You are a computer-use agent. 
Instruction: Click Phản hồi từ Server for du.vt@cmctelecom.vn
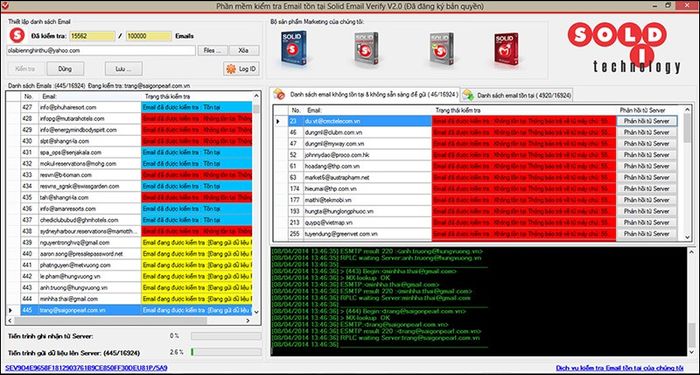646,121
